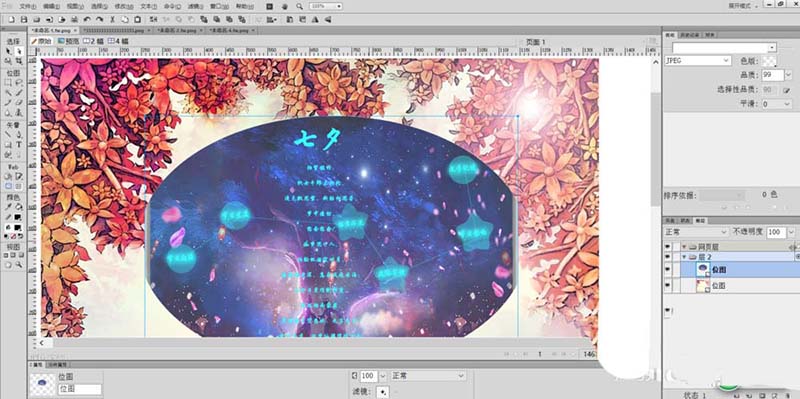Click the 色版 matte color swatch
This screenshot has width=800, height=399.
pyautogui.click(x=769, y=61)
